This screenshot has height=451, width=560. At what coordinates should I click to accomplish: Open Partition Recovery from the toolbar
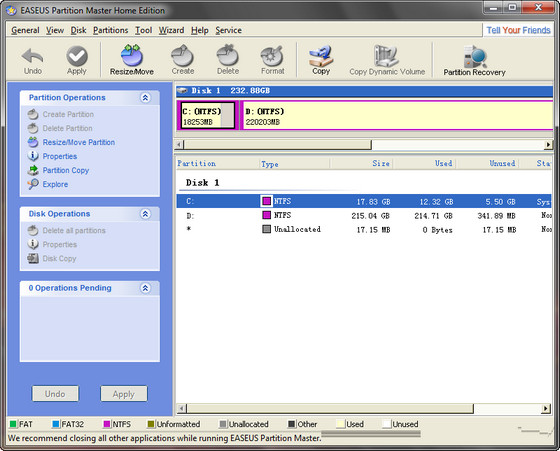pos(475,56)
